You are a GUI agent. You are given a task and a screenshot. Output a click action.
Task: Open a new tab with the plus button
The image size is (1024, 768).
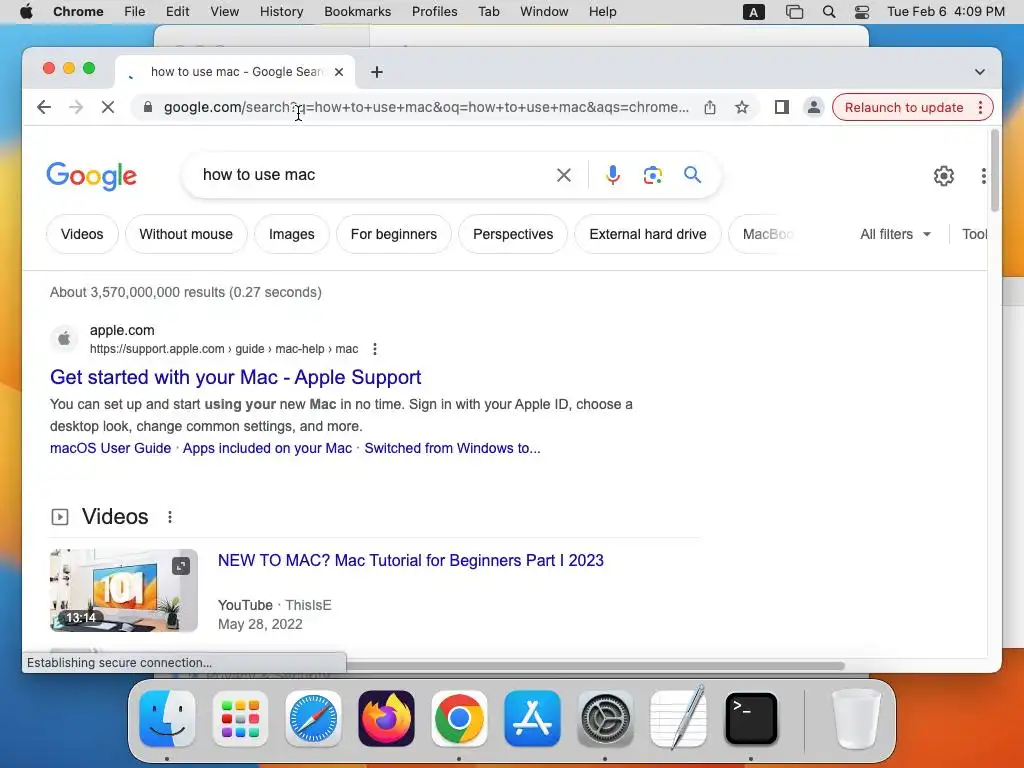coord(377,72)
